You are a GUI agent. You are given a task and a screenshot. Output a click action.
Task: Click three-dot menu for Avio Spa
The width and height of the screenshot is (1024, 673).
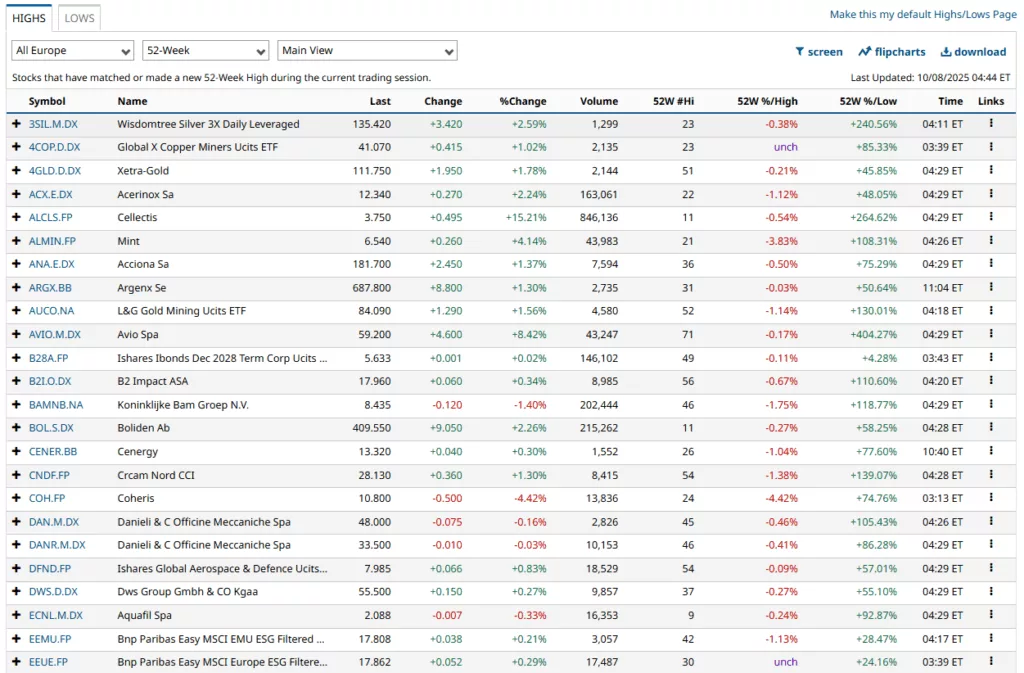[991, 334]
